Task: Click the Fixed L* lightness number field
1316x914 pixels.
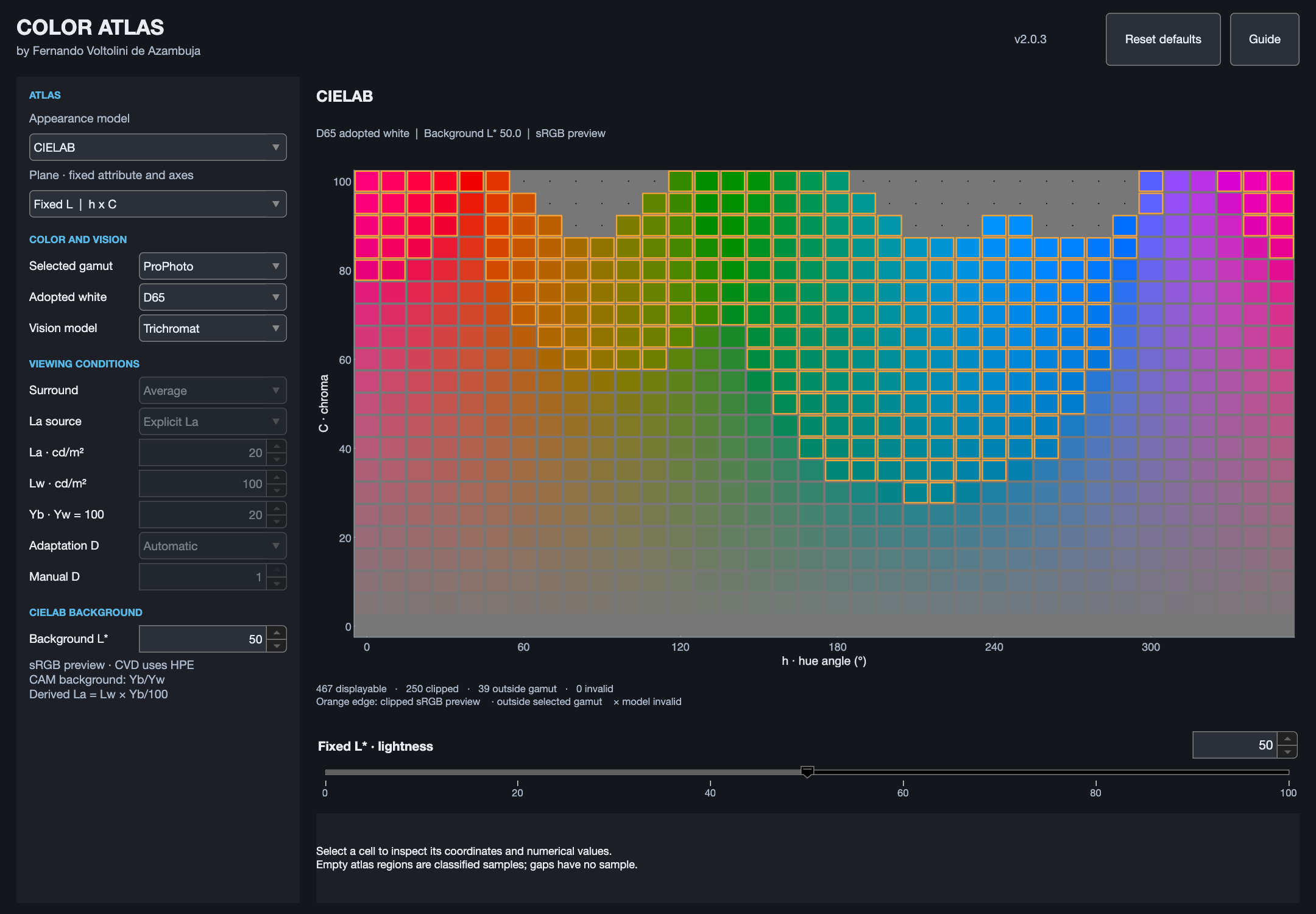Action: tap(1235, 745)
